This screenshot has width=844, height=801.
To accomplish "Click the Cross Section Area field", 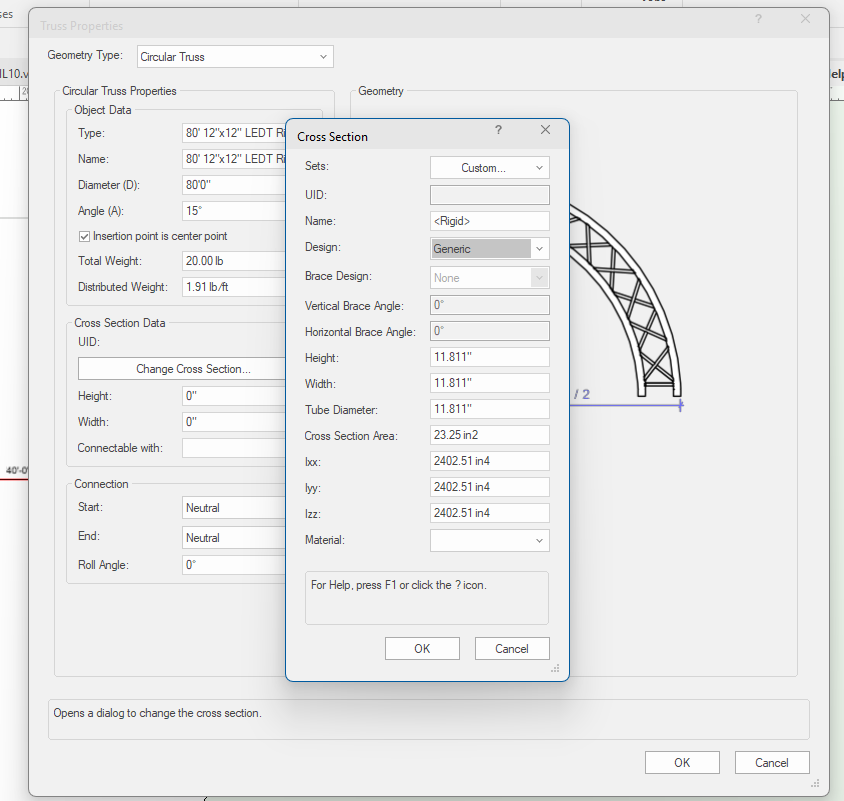I will pyautogui.click(x=489, y=435).
